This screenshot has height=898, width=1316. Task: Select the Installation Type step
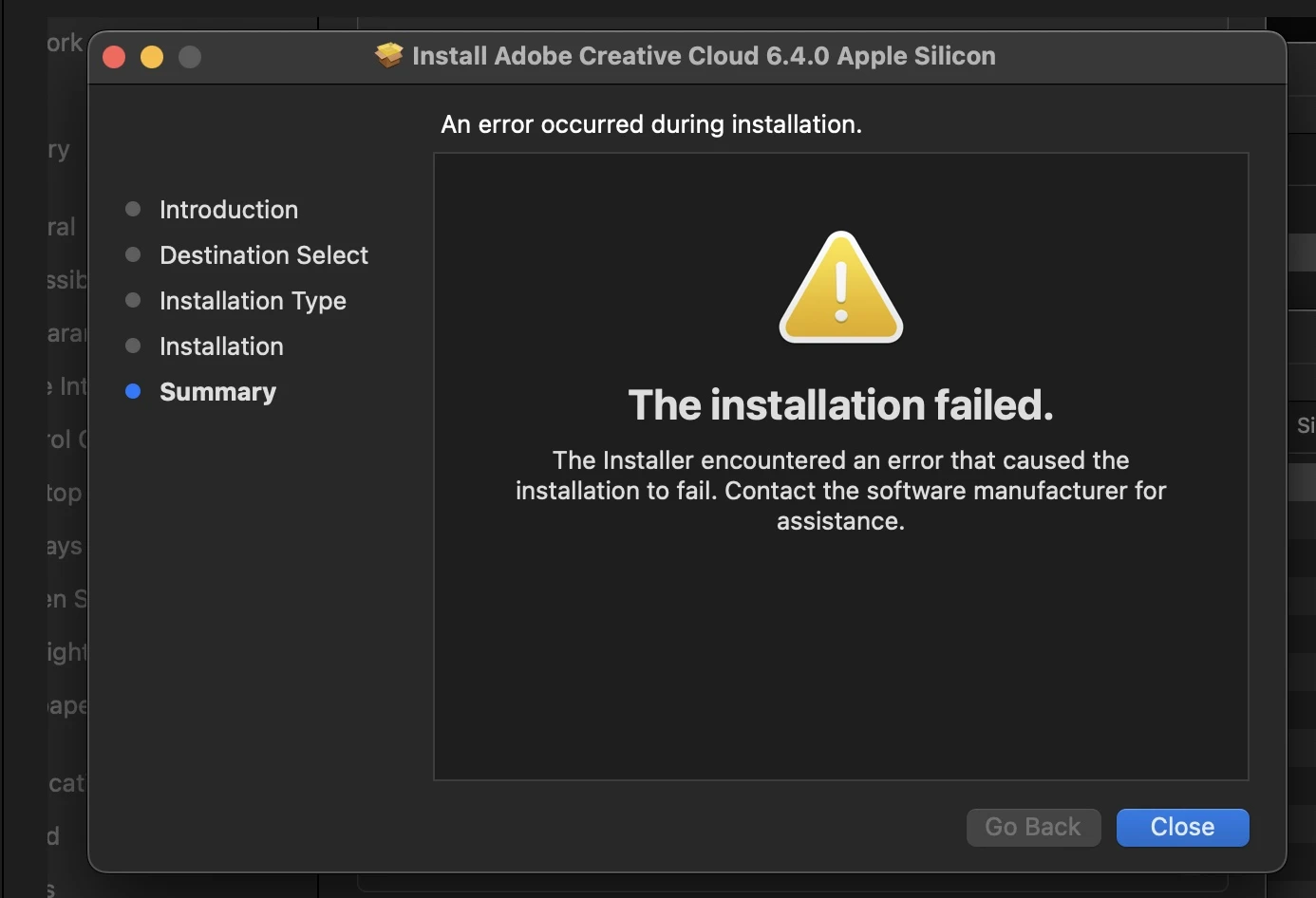point(253,301)
